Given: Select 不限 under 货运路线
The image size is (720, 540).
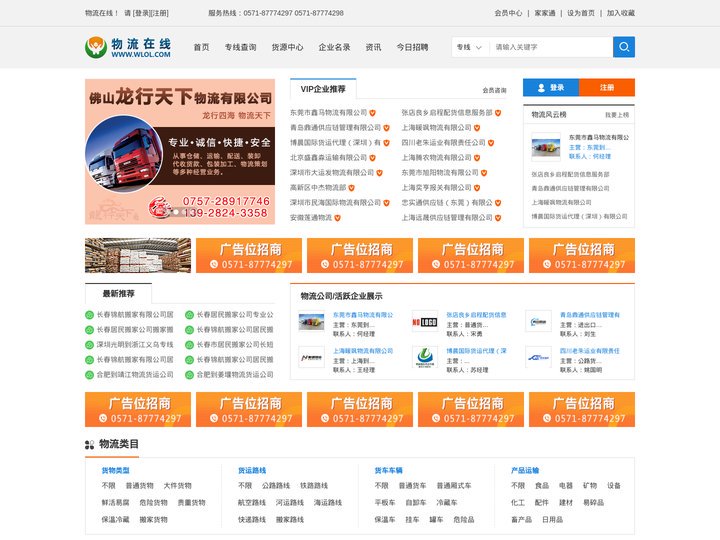Looking at the screenshot, I should (x=245, y=486).
